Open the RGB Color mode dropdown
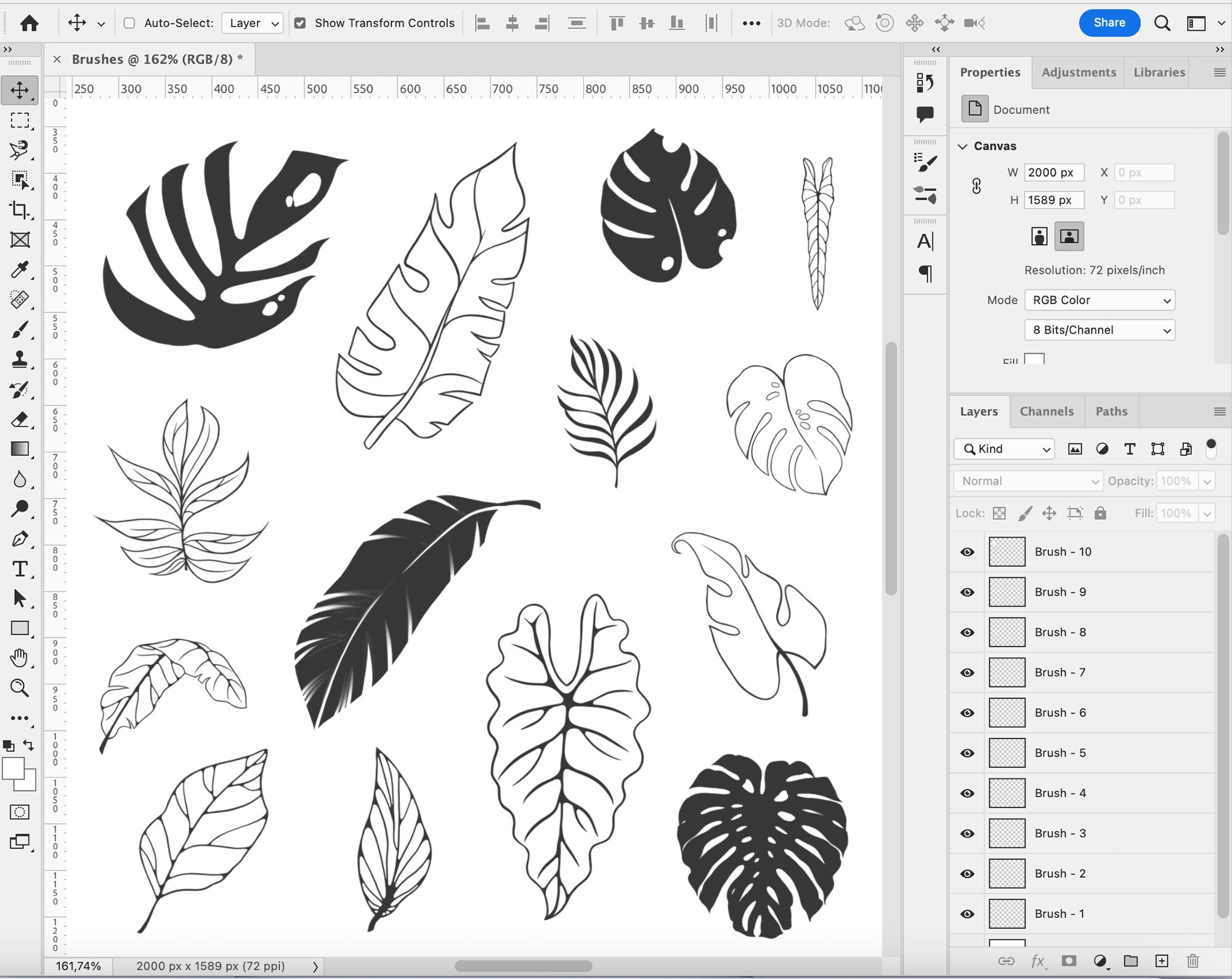The width and height of the screenshot is (1232, 979). pyautogui.click(x=1100, y=300)
